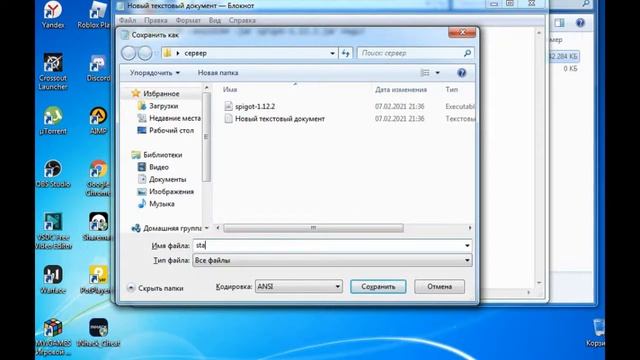Viewport: 640px width, 360px height.
Task: Select the Google Chrome desktop icon
Action: coord(98,178)
